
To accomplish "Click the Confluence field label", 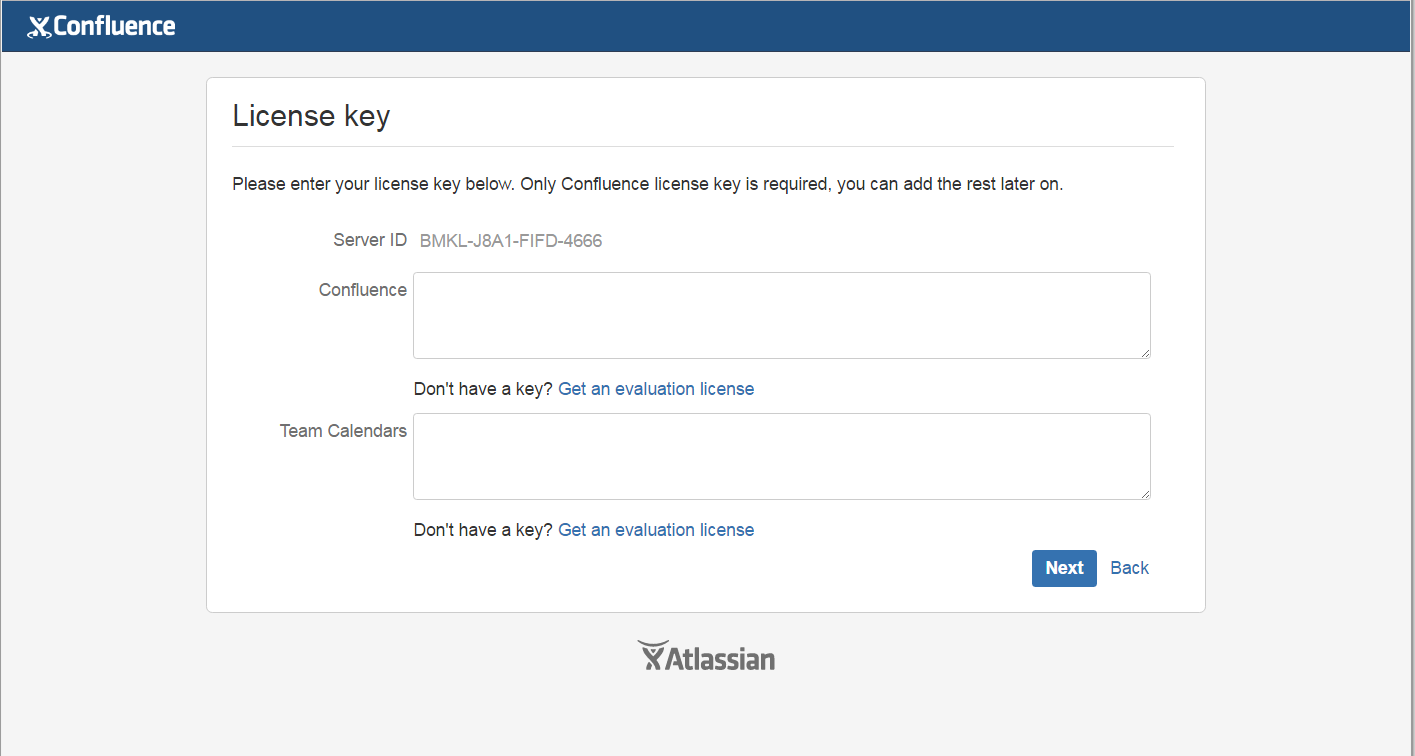I will [x=363, y=290].
